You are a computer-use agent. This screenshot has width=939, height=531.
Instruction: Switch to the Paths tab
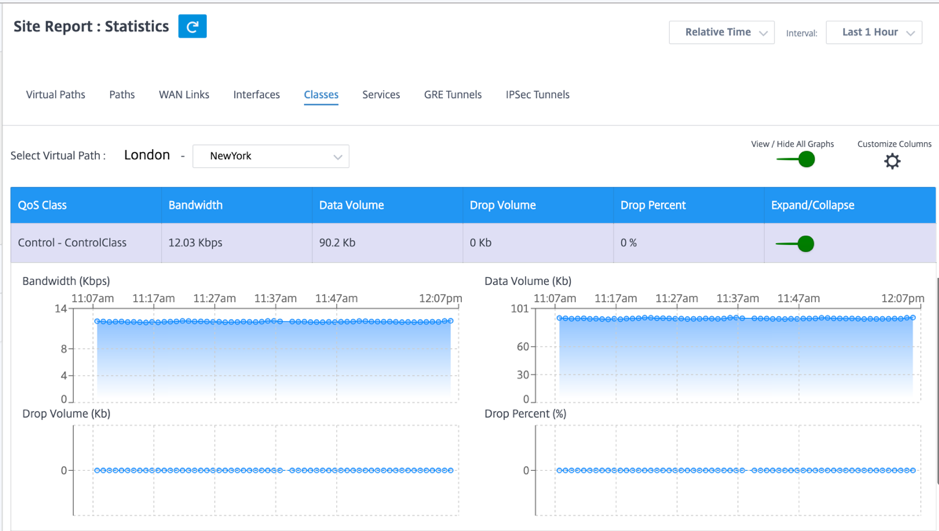[122, 95]
